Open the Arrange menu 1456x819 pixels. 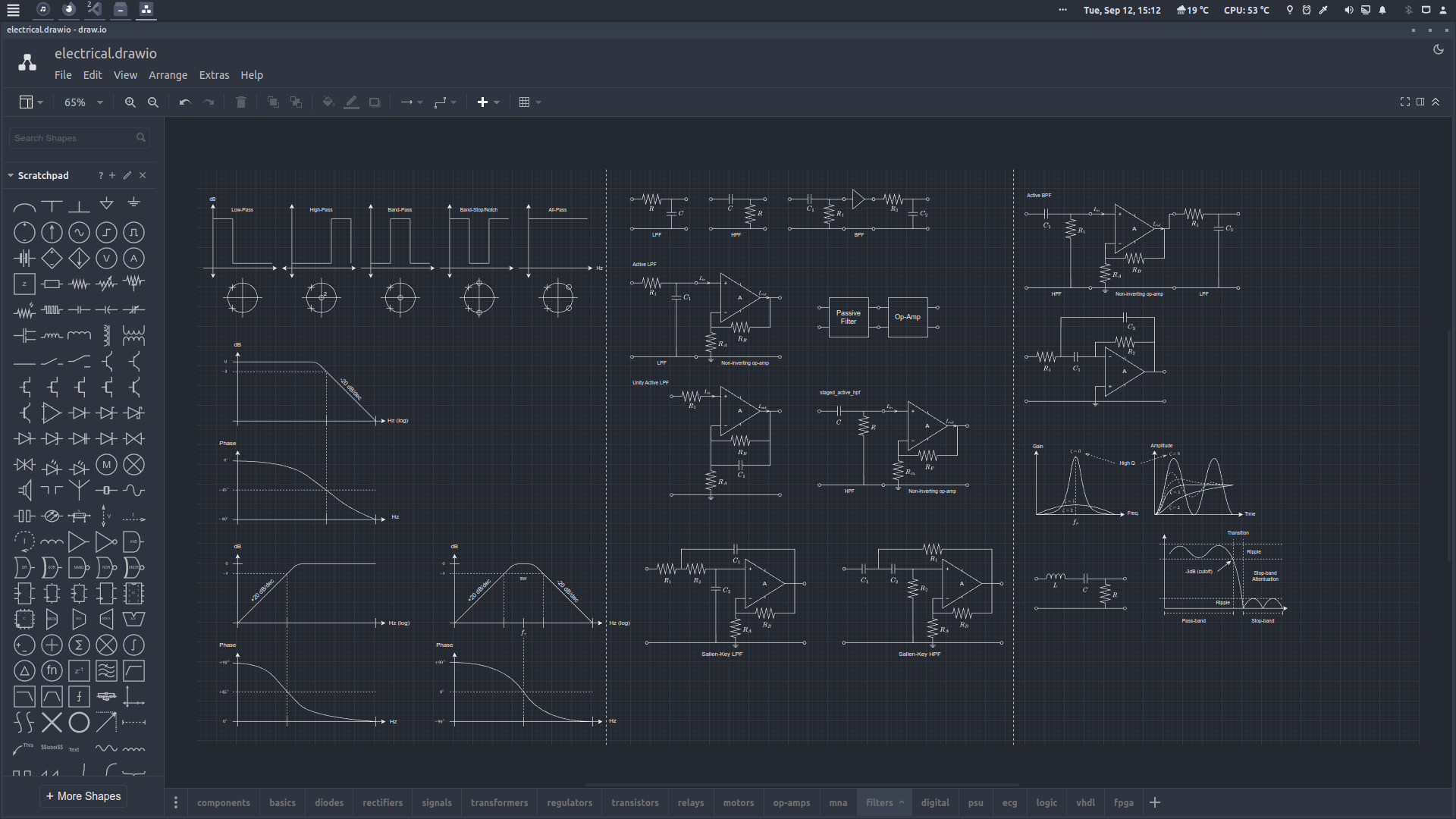[x=168, y=75]
